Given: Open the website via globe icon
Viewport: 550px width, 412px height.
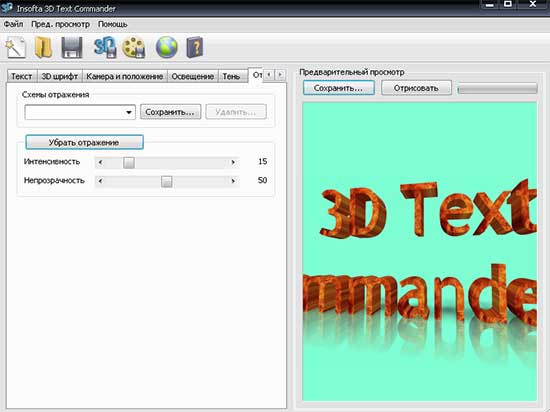Looking at the screenshot, I should 167,47.
